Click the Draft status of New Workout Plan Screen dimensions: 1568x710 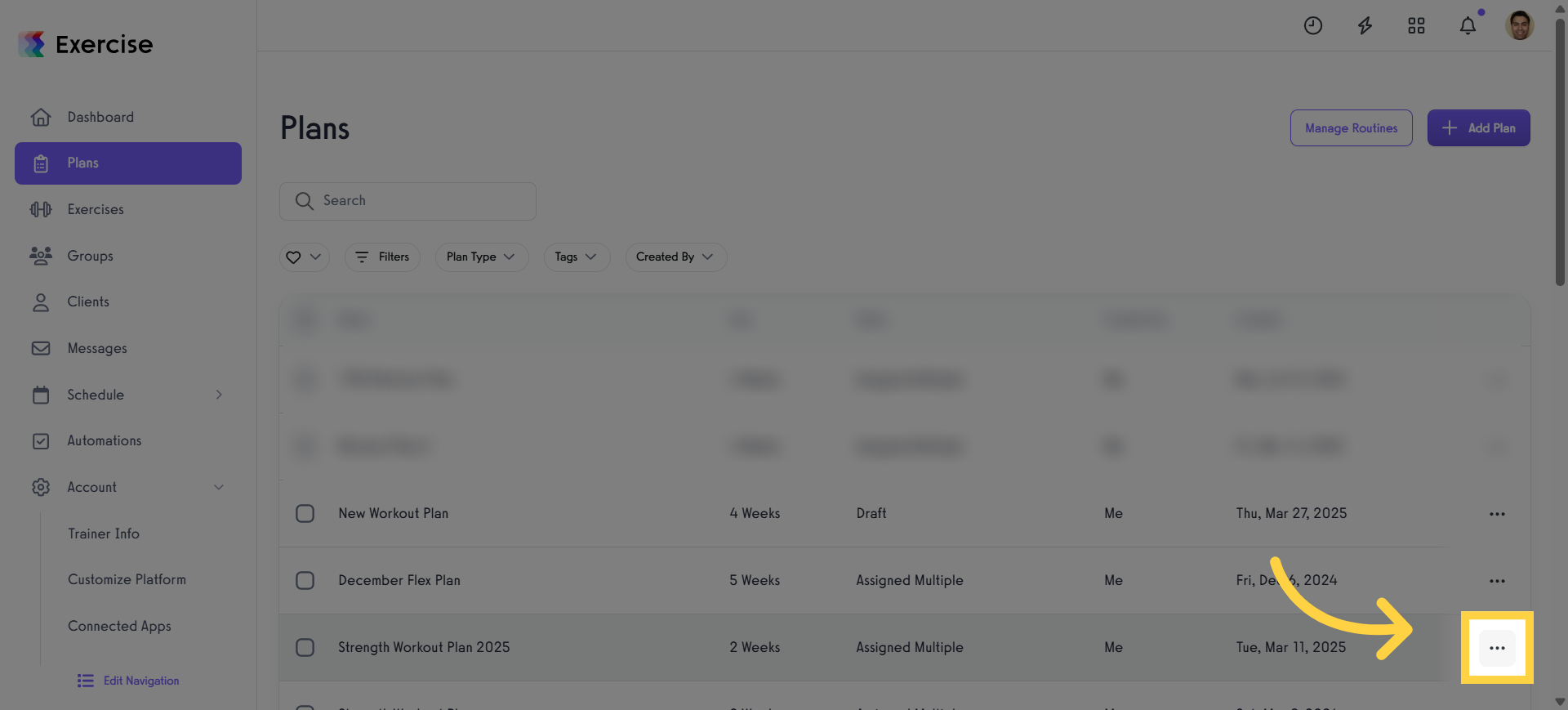tap(871, 513)
